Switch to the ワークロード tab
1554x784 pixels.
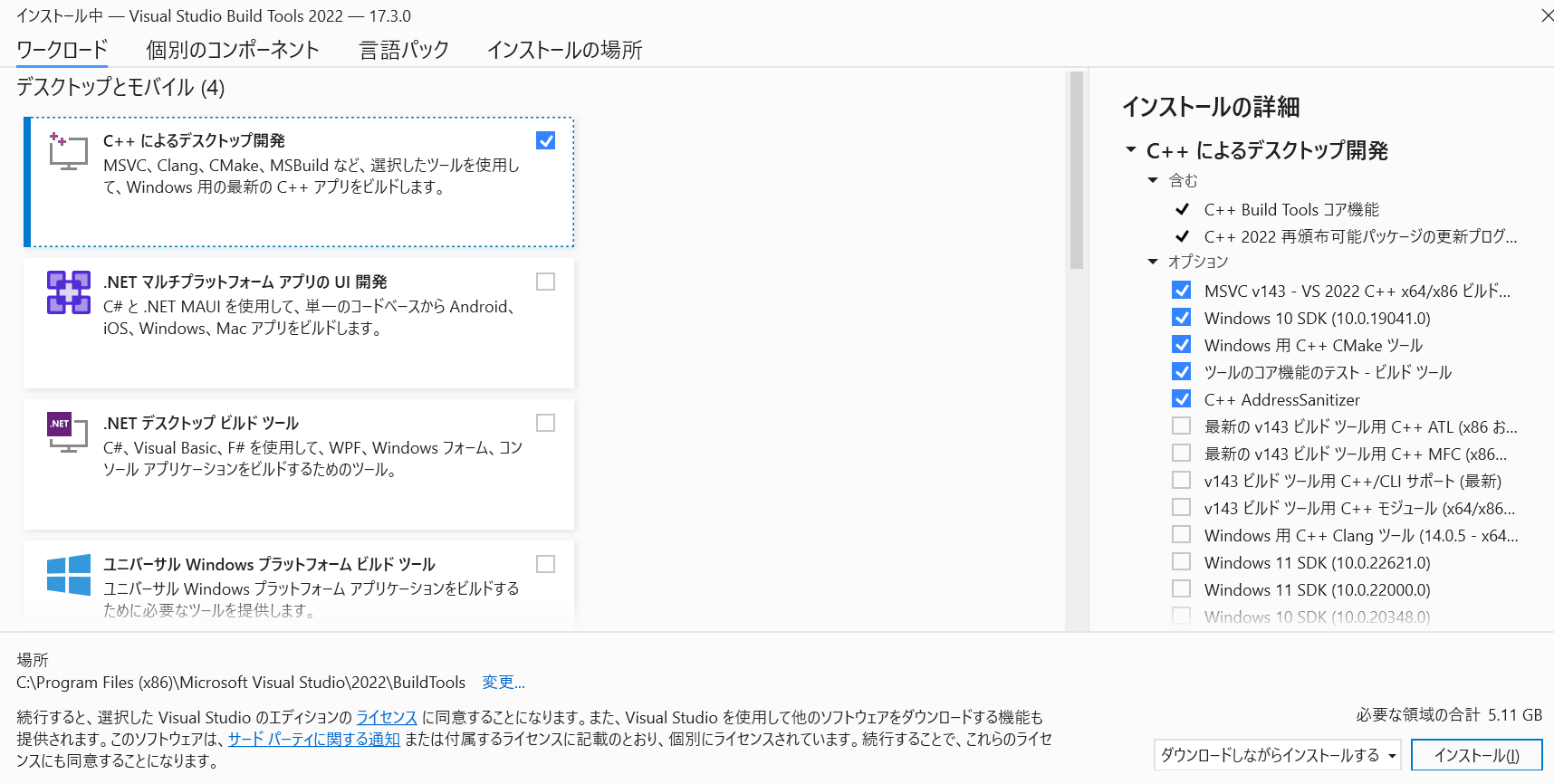[x=62, y=50]
